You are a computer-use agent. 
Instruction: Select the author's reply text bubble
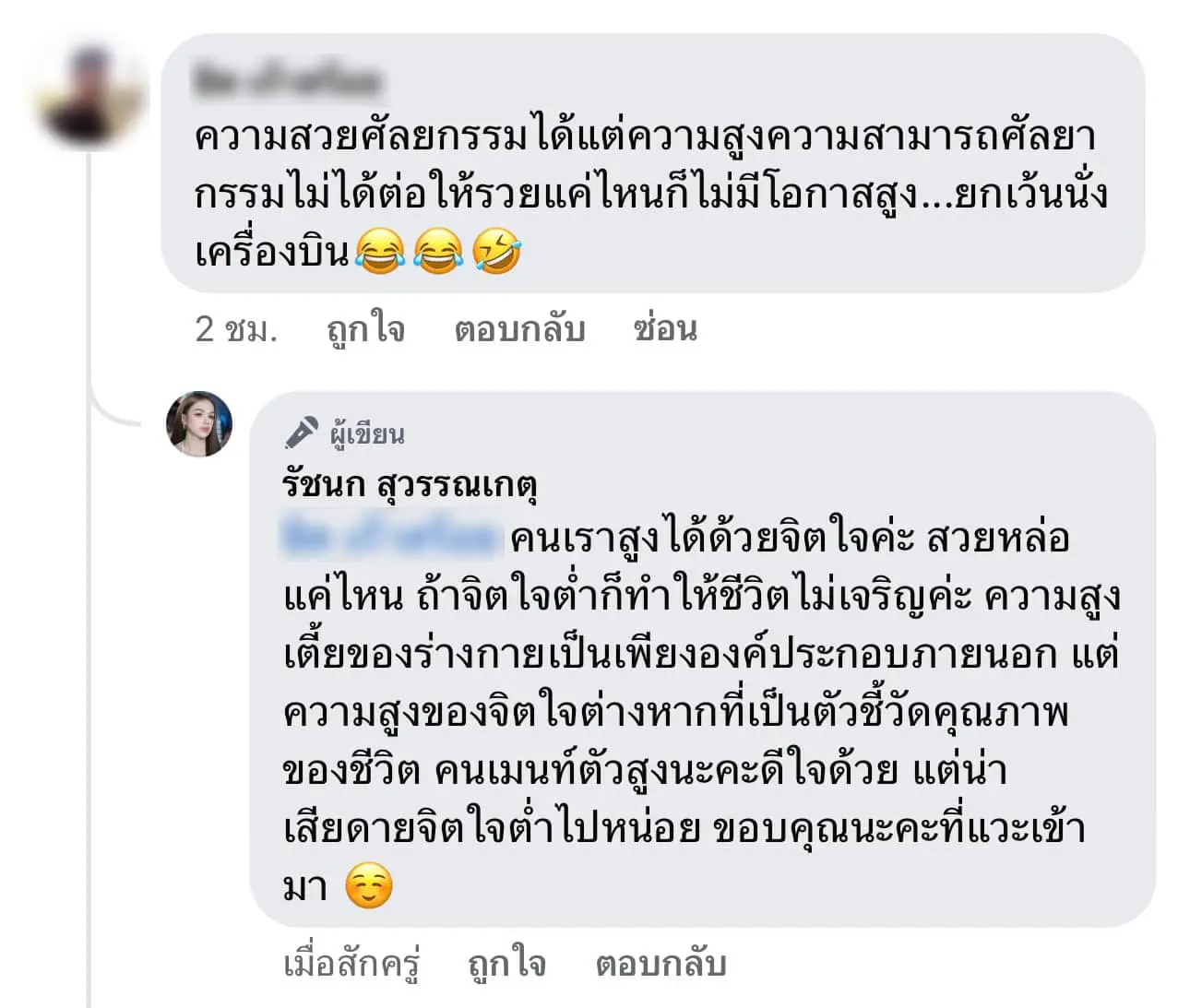coord(703,658)
